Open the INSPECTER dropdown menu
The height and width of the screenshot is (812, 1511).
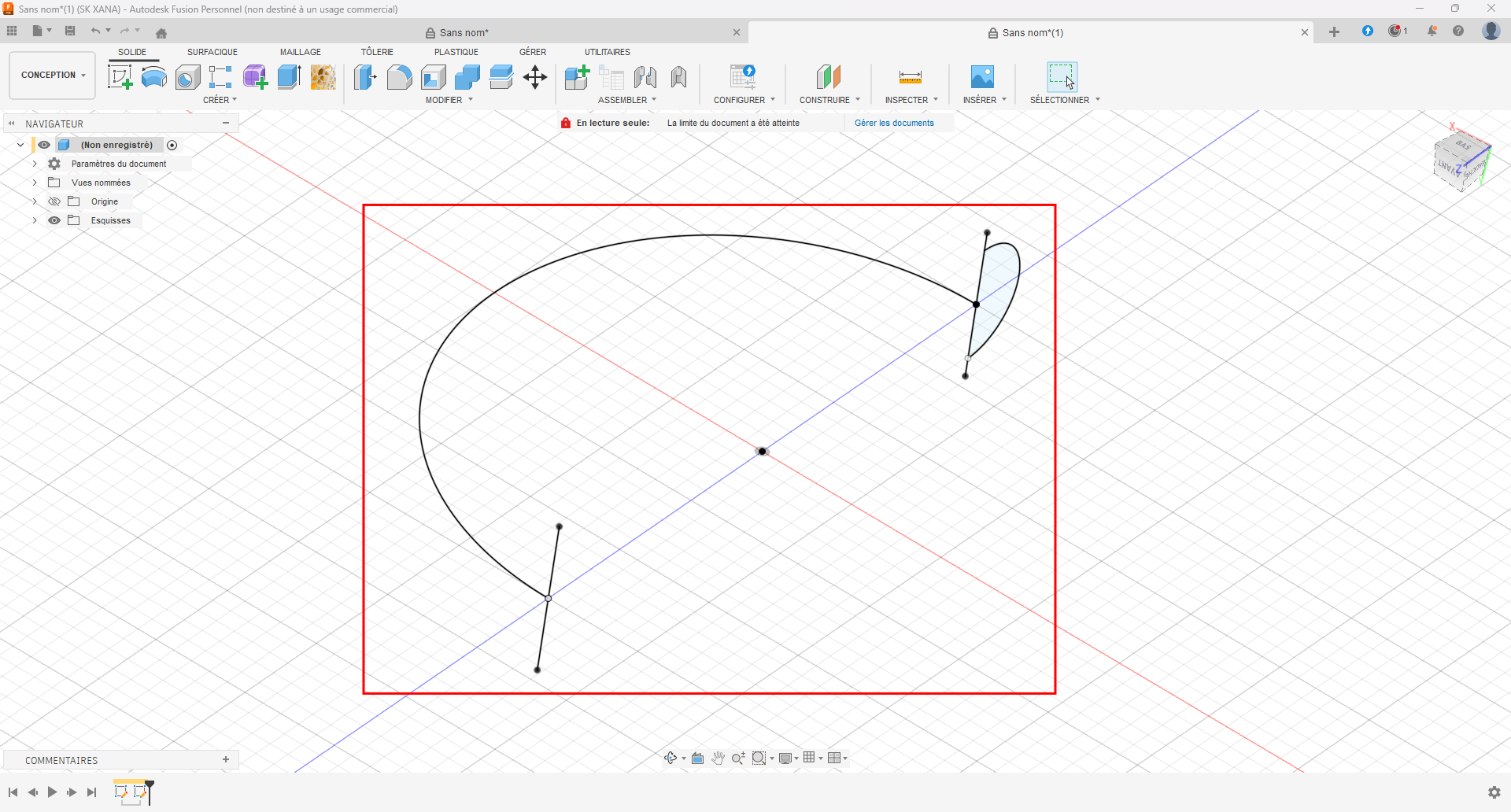(911, 100)
